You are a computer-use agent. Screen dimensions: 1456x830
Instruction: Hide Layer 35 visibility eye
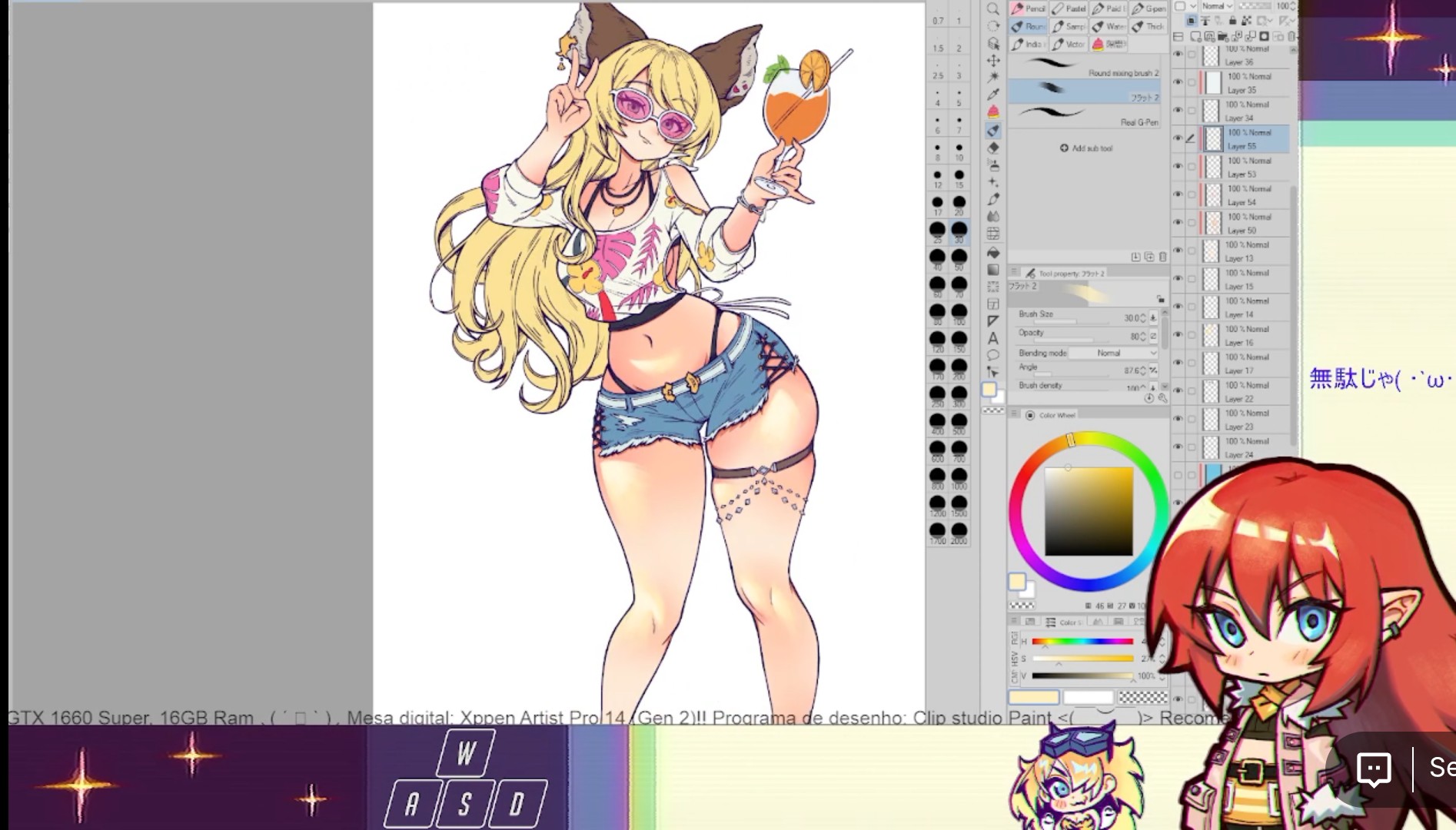tap(1178, 82)
